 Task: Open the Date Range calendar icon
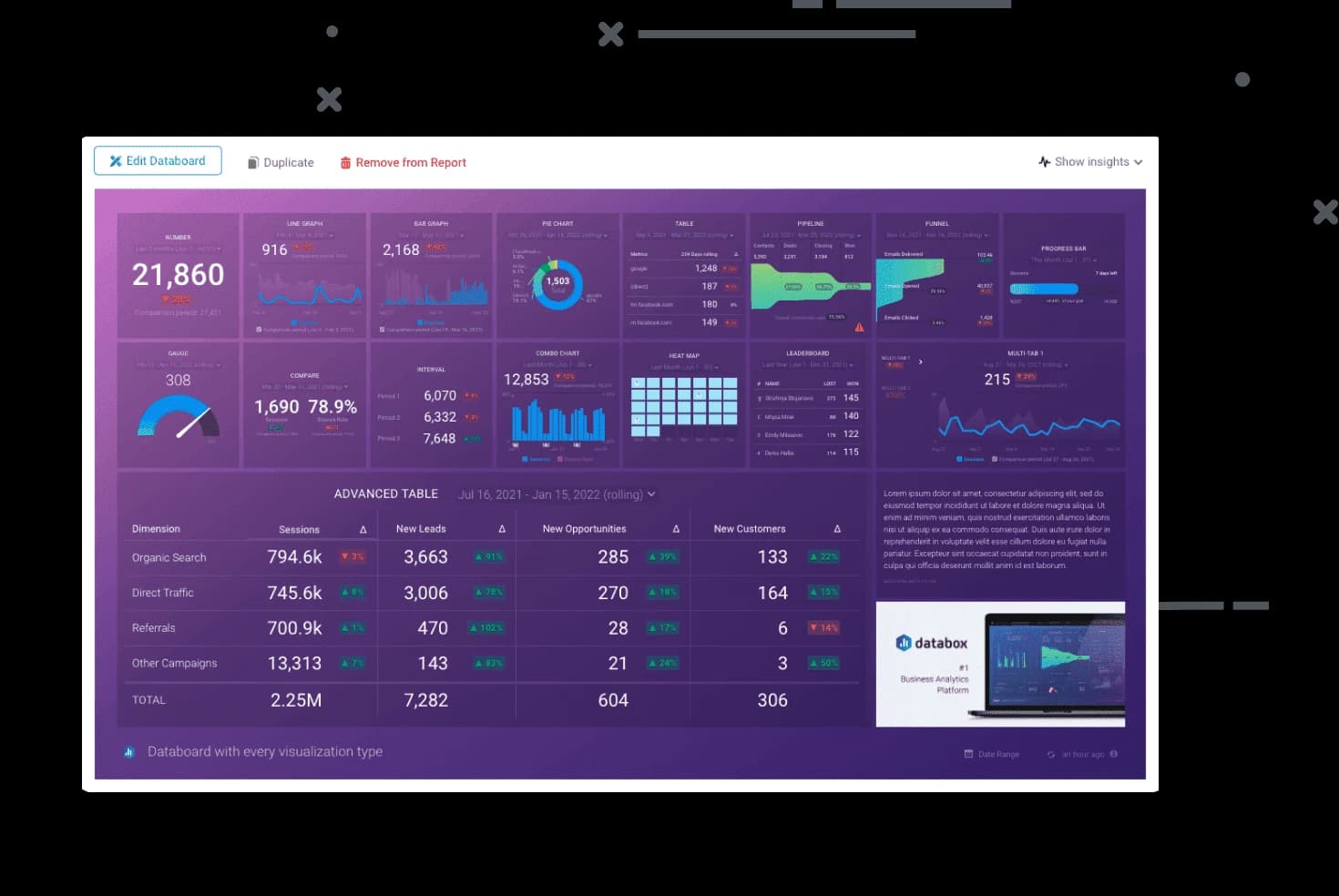(970, 753)
